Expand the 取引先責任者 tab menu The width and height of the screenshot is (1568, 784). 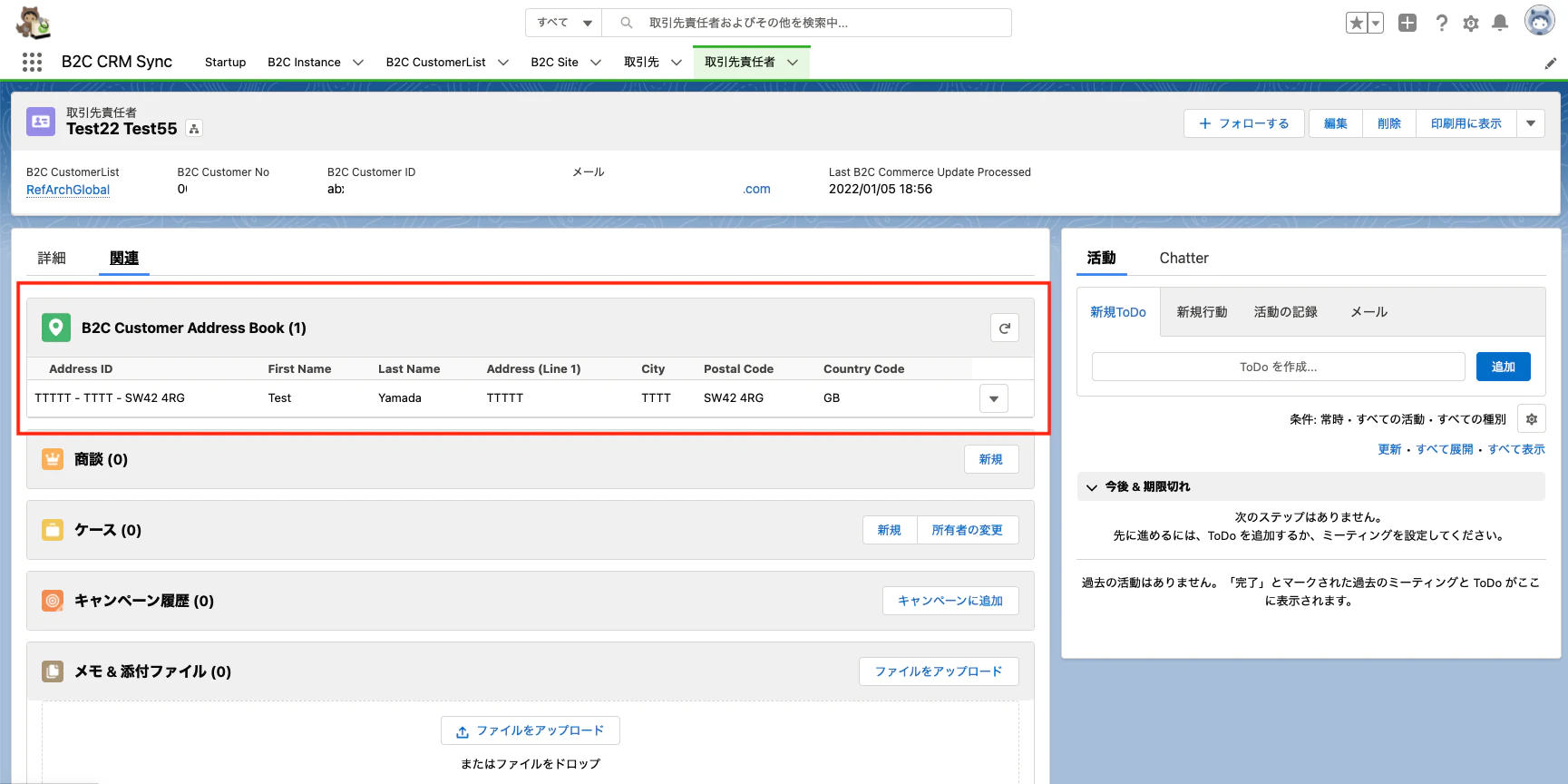point(793,63)
